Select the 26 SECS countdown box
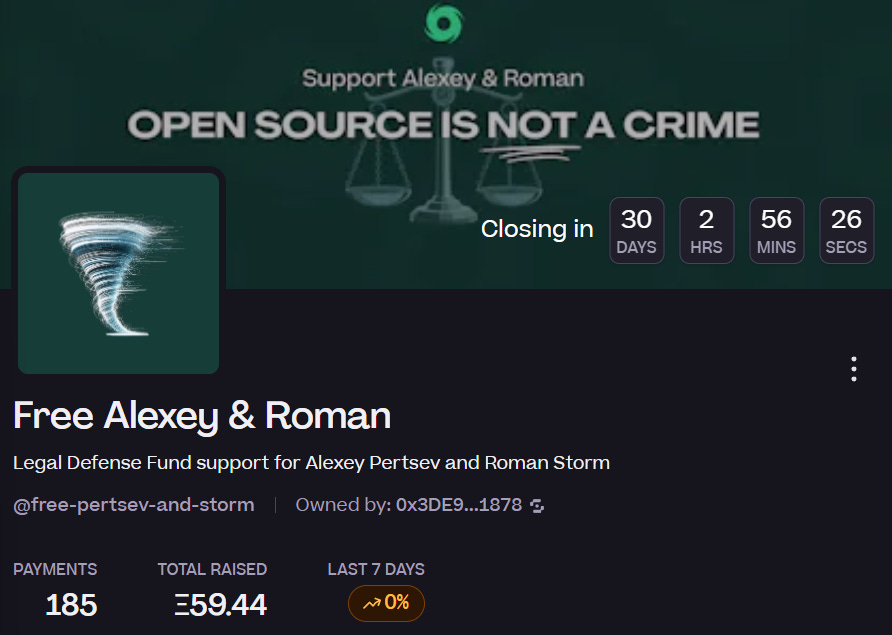892x635 pixels. pos(846,230)
